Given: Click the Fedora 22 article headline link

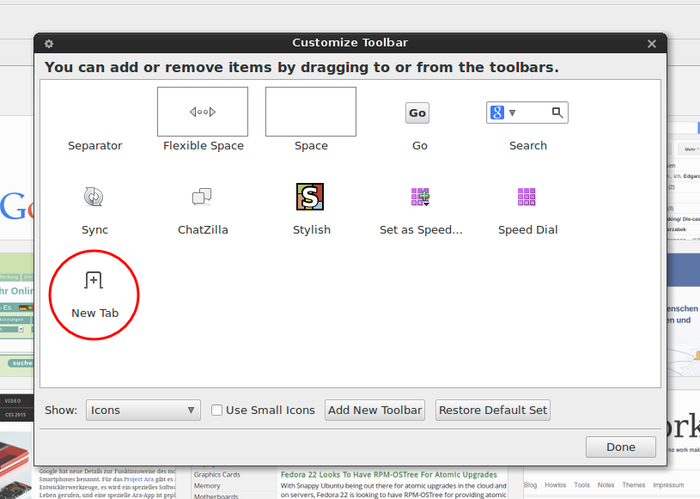Looking at the screenshot, I should click(x=389, y=474).
